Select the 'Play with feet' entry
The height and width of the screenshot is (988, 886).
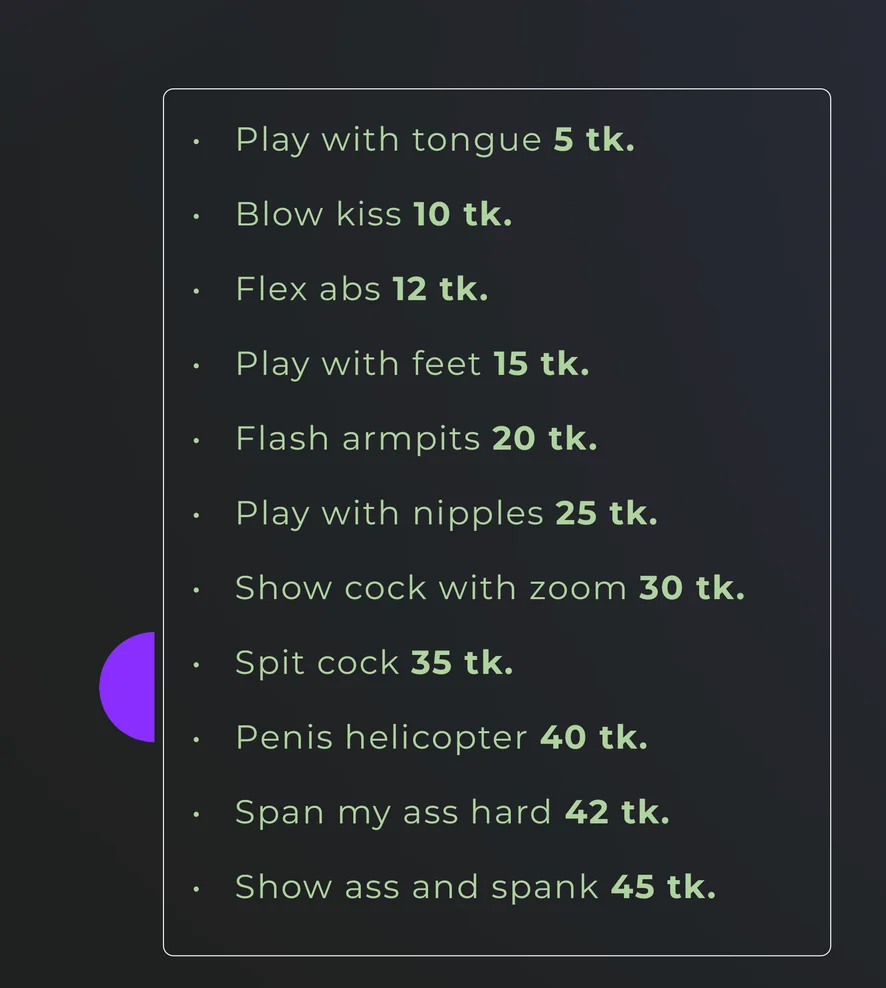point(412,364)
